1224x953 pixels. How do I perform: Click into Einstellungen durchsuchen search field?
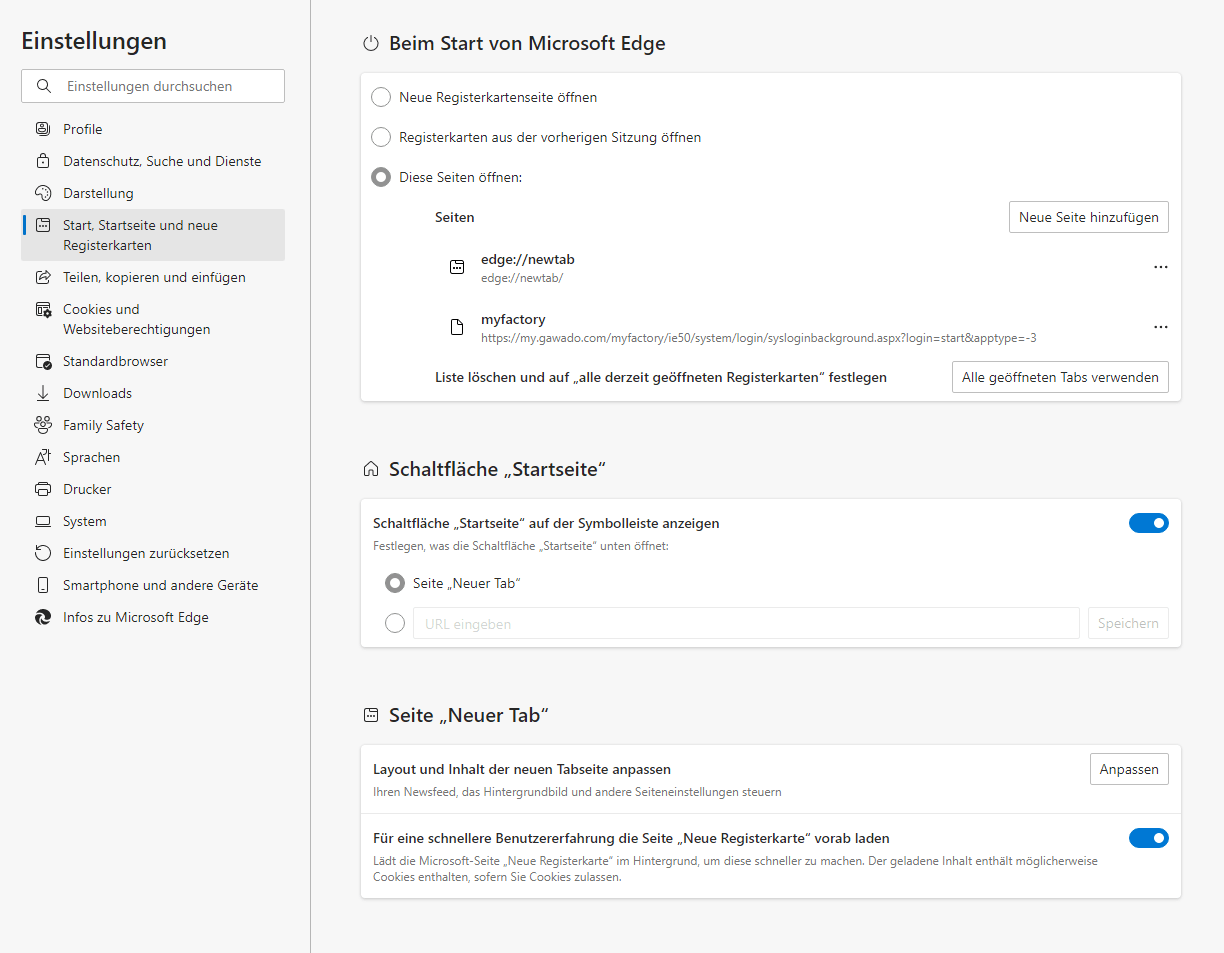(153, 86)
